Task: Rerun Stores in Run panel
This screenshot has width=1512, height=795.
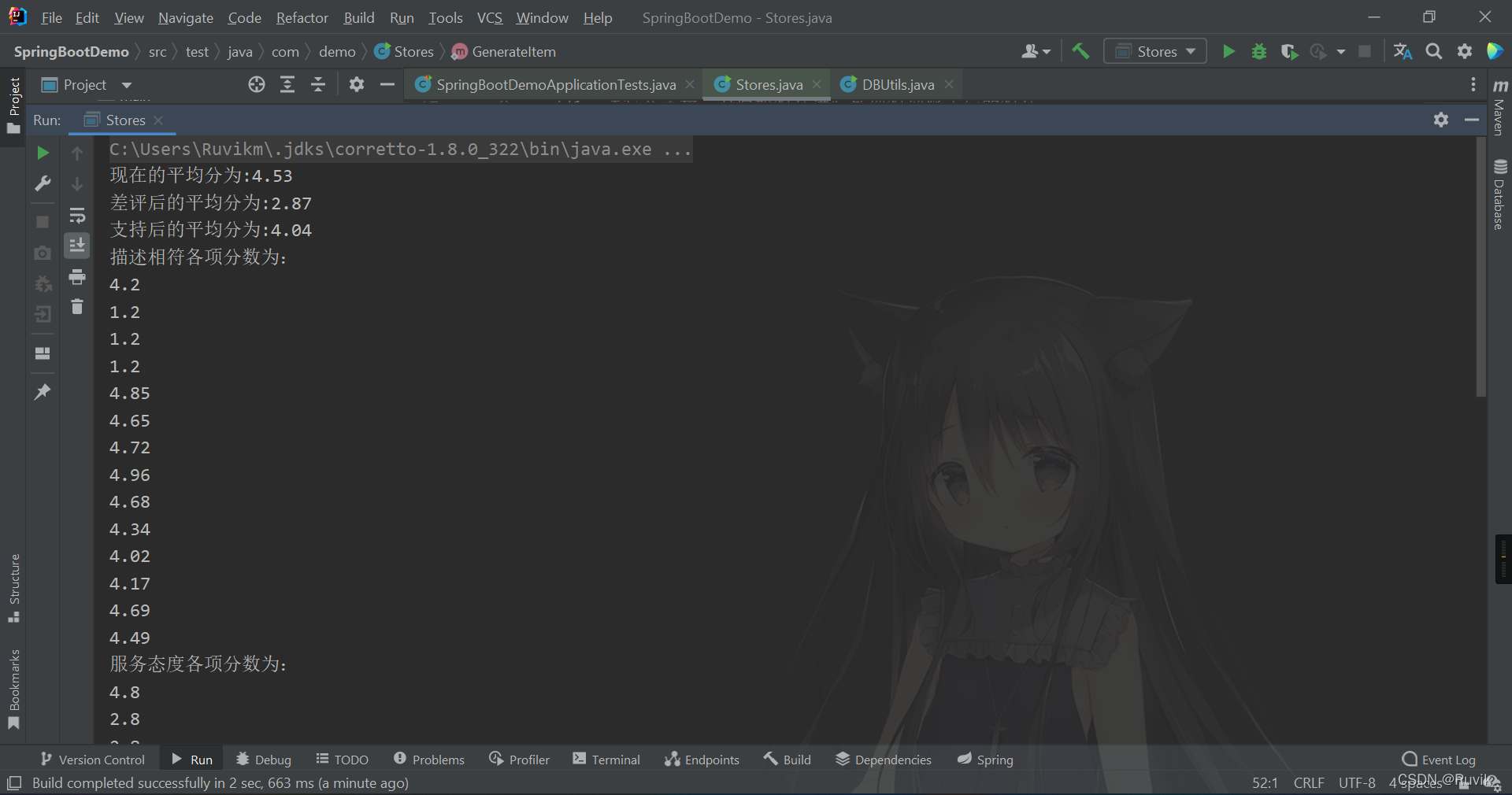Action: (x=43, y=153)
